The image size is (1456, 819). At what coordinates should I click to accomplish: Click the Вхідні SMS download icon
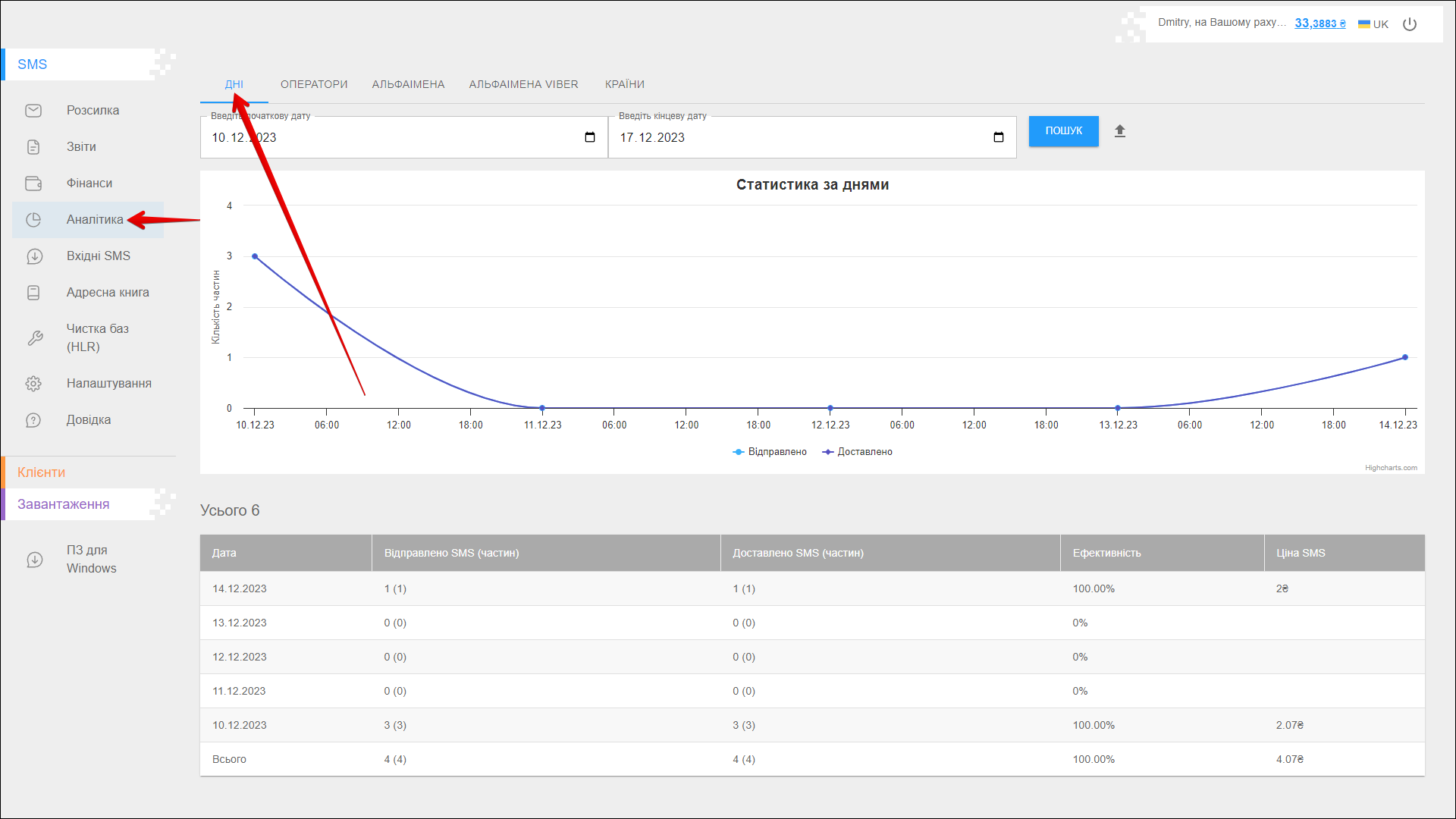tap(34, 256)
